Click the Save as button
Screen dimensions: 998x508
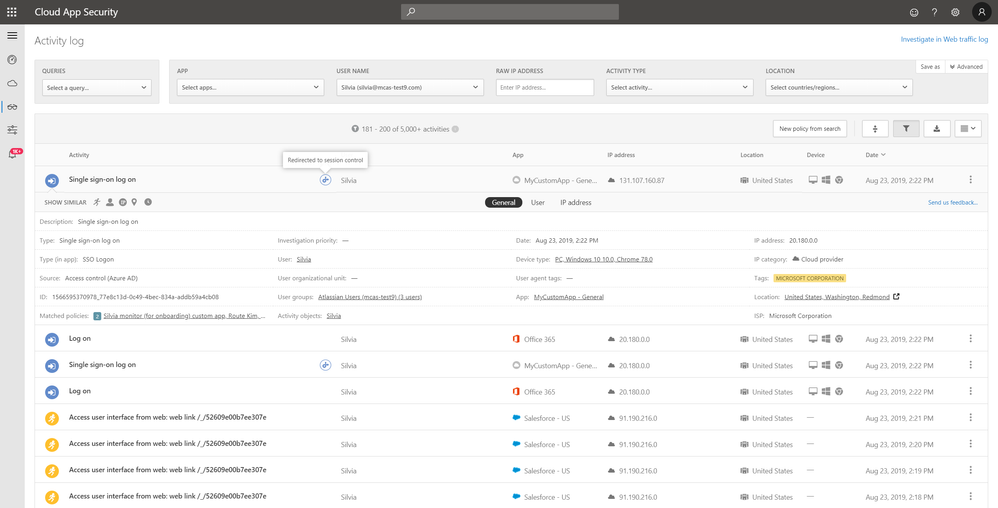click(x=930, y=66)
